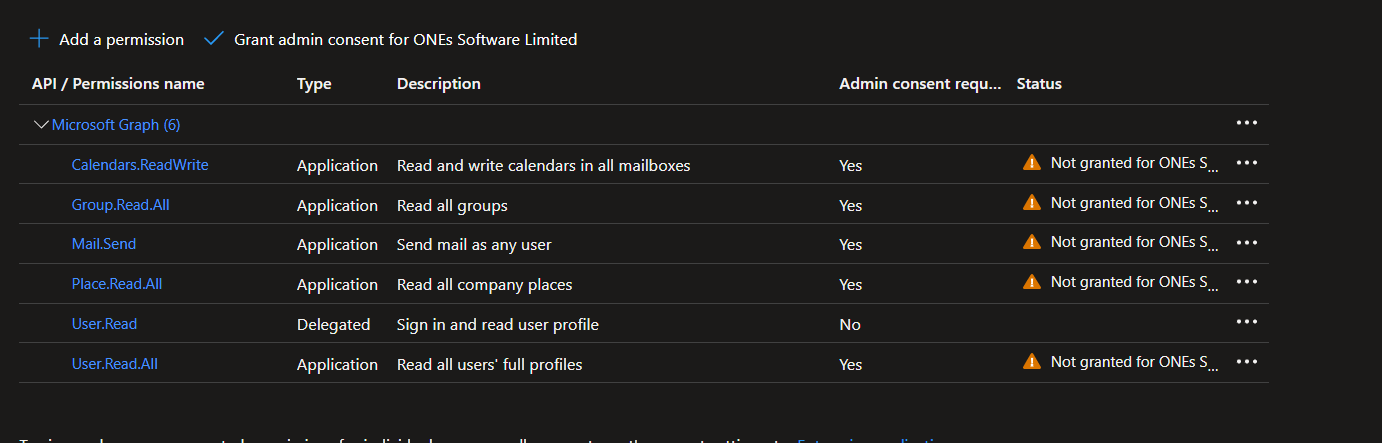Open the User.Read.All permission link

pyautogui.click(x=115, y=364)
